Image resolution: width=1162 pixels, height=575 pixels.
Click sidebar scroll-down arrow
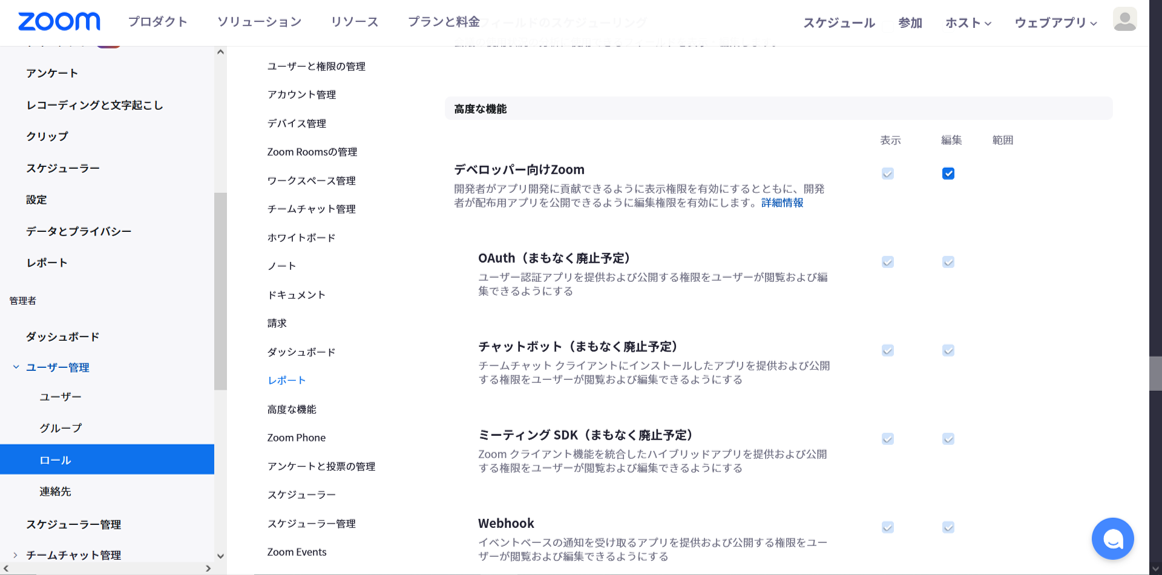pyautogui.click(x=220, y=556)
